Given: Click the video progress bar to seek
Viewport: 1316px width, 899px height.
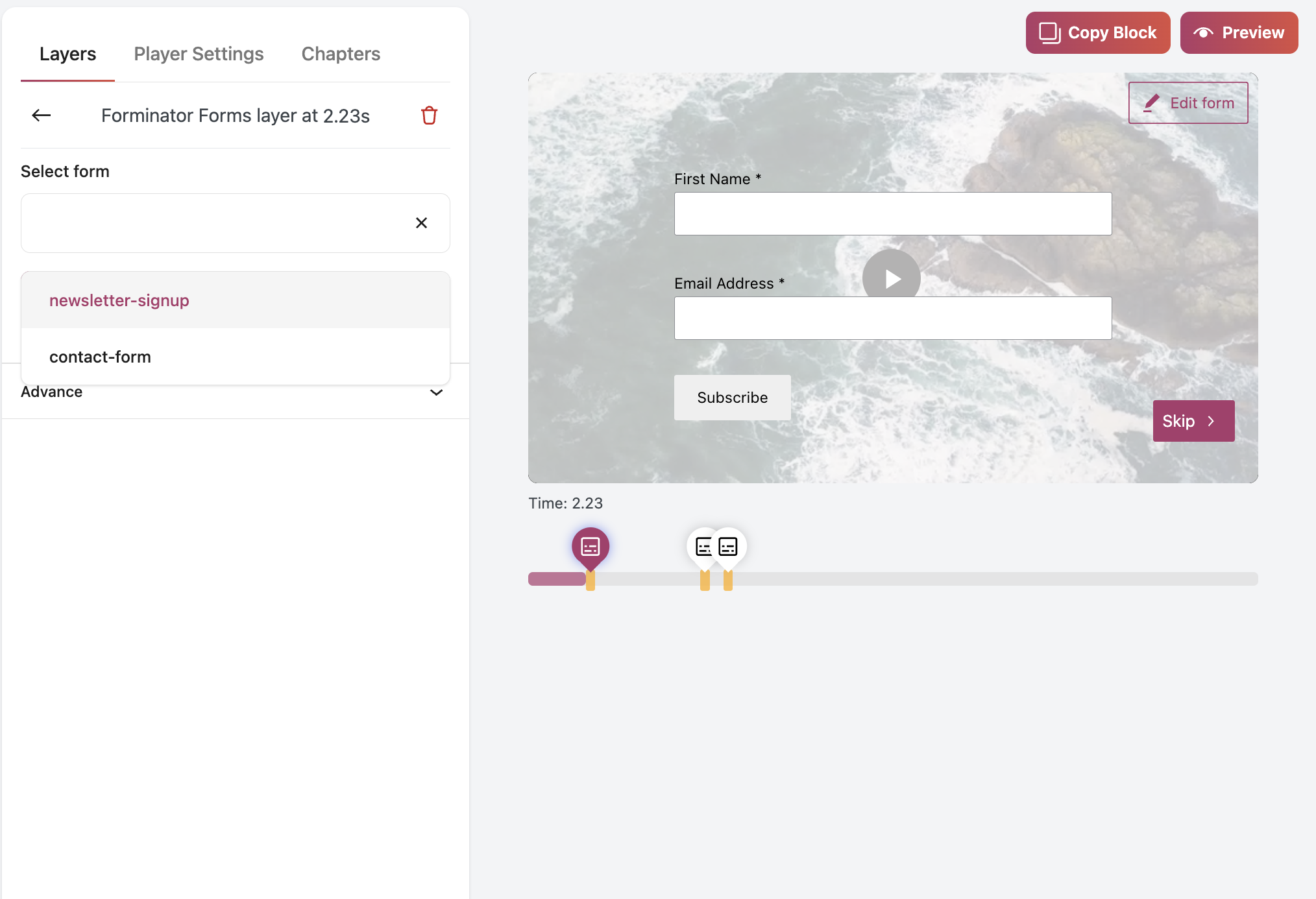Looking at the screenshot, I should tap(973, 579).
